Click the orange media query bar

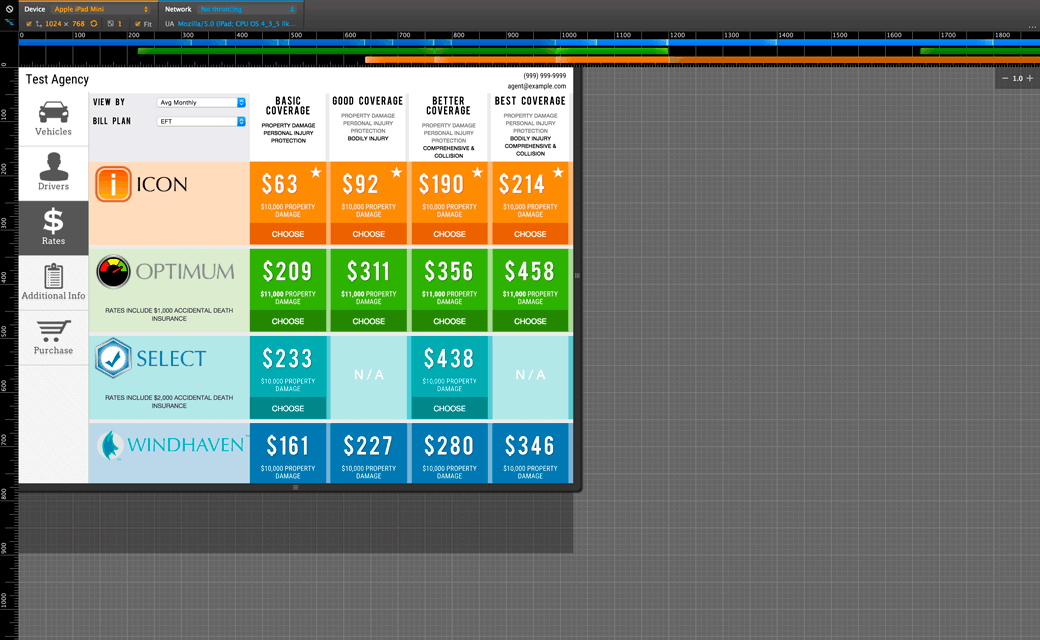point(702,60)
